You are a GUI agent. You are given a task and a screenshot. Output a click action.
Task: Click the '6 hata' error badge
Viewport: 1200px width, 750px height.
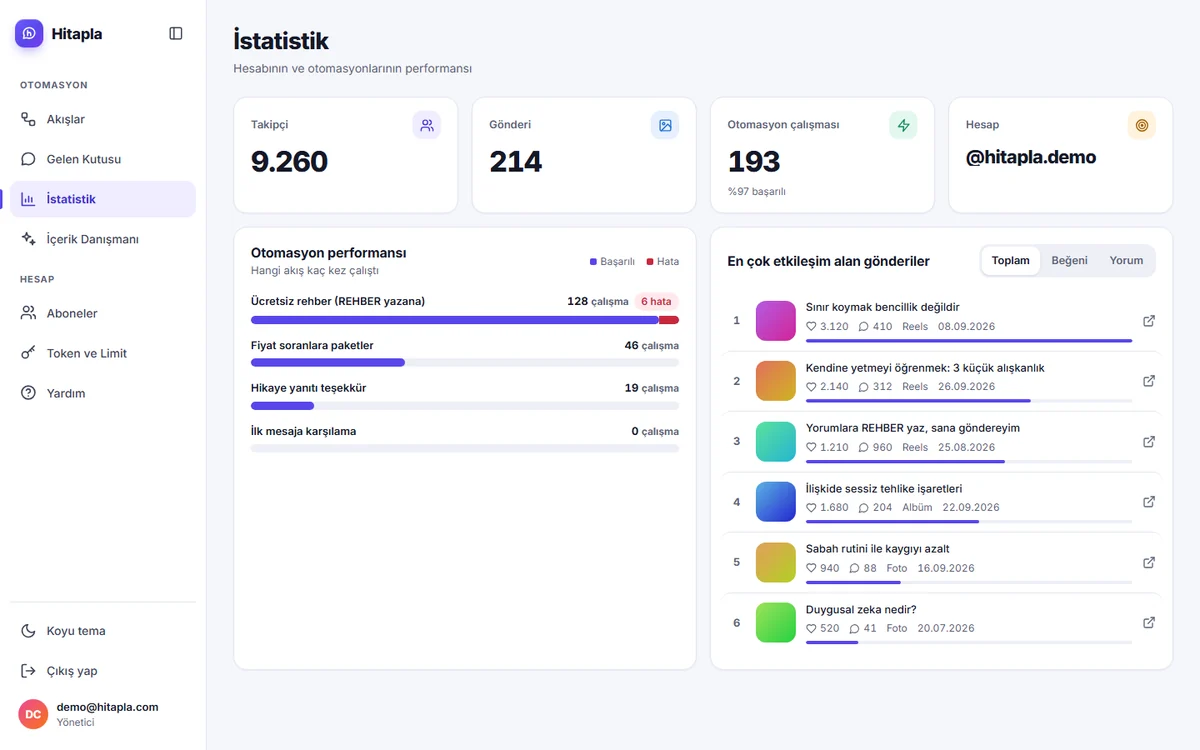pos(656,301)
